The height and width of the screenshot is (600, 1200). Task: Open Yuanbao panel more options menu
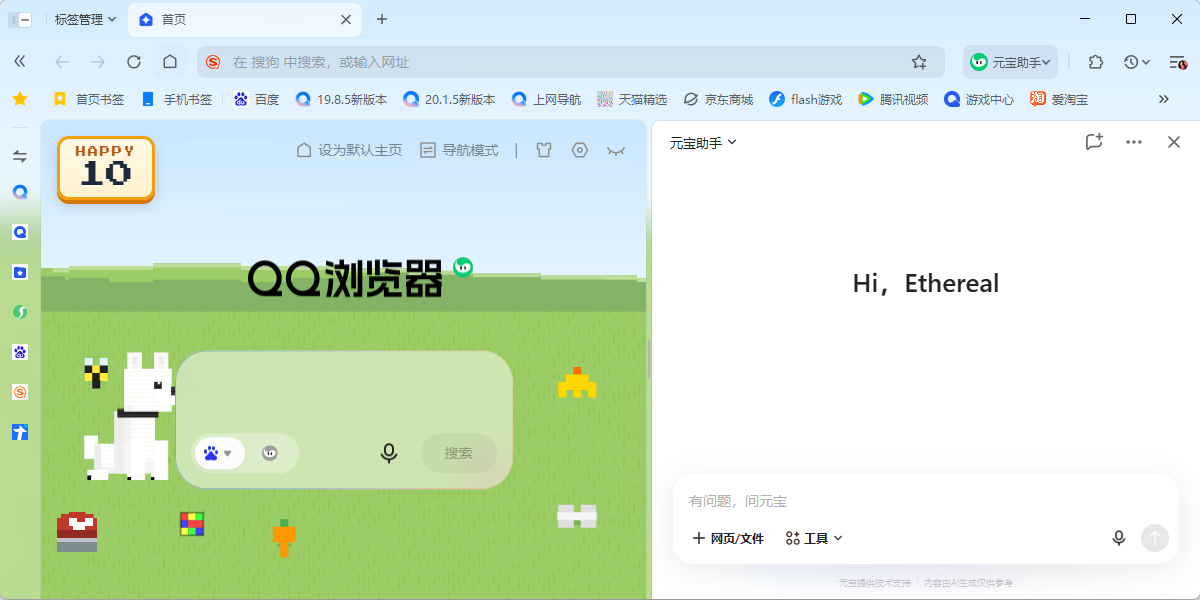click(1134, 142)
